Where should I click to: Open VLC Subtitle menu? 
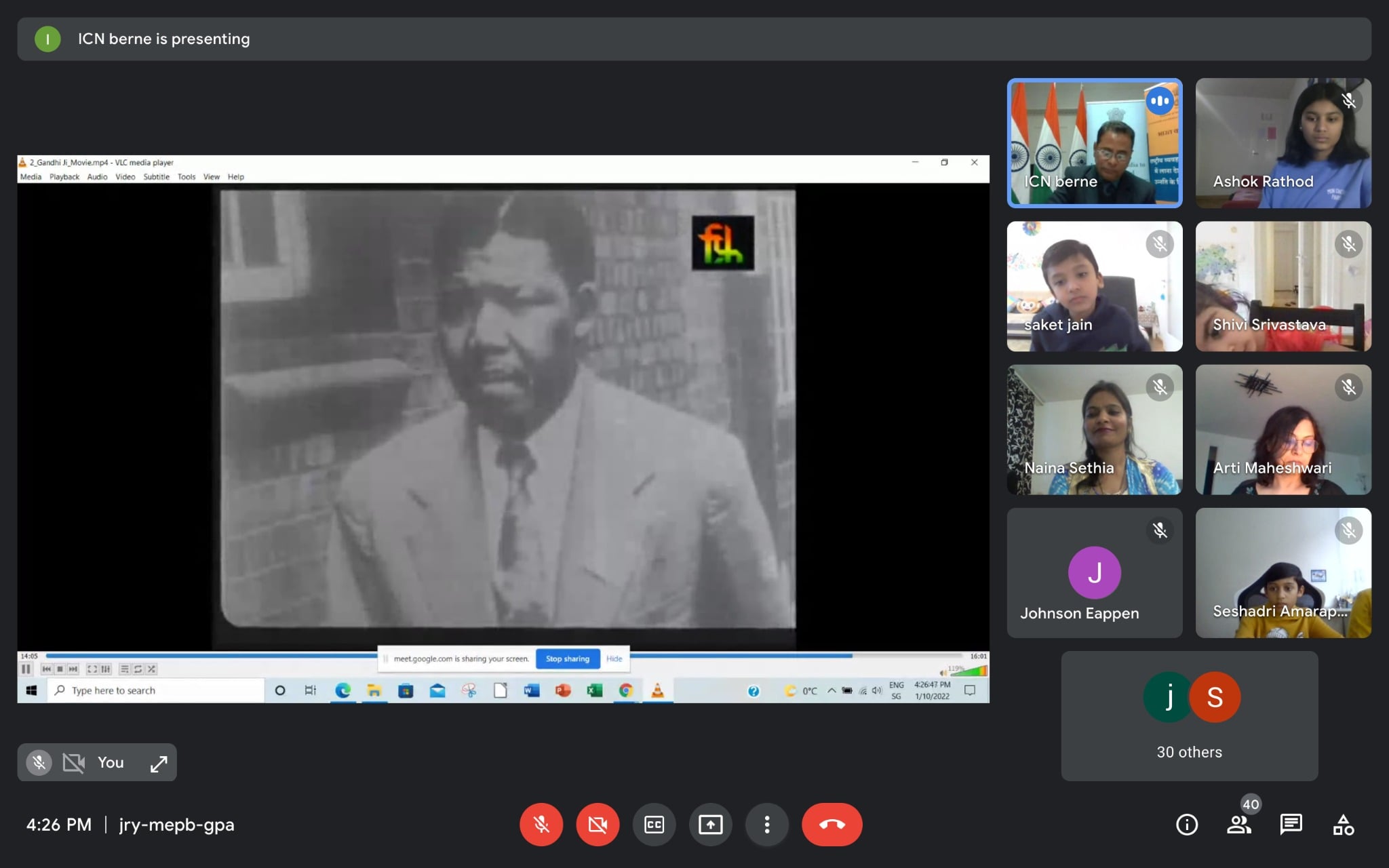click(156, 177)
